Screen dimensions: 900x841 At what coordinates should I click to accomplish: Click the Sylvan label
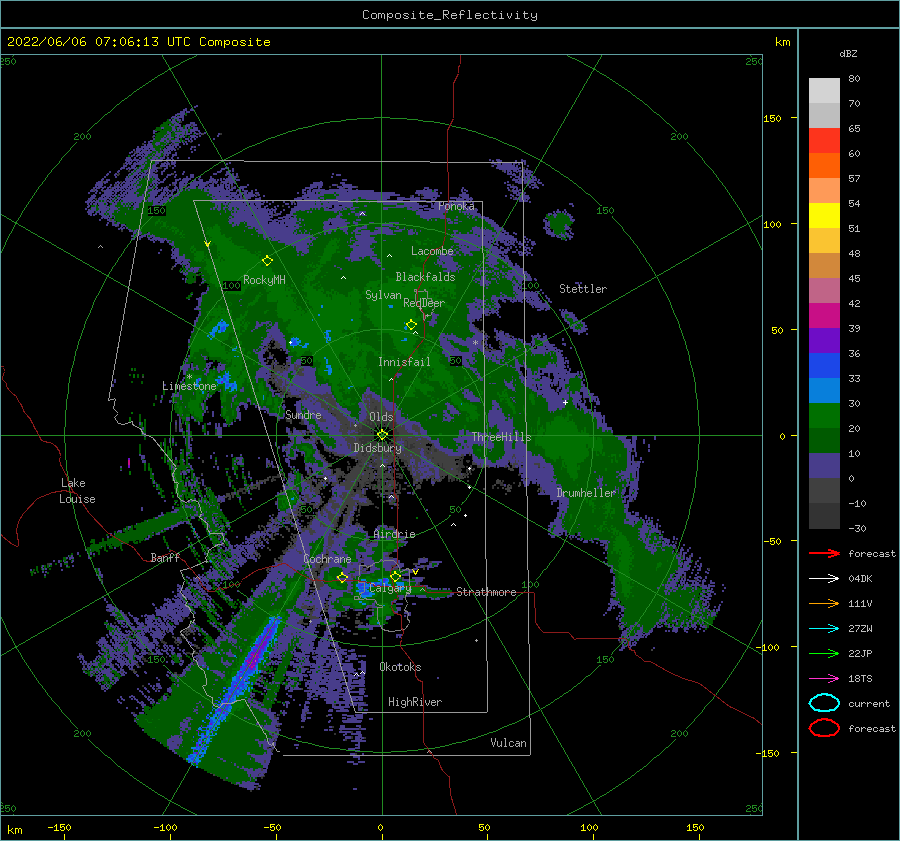point(383,295)
